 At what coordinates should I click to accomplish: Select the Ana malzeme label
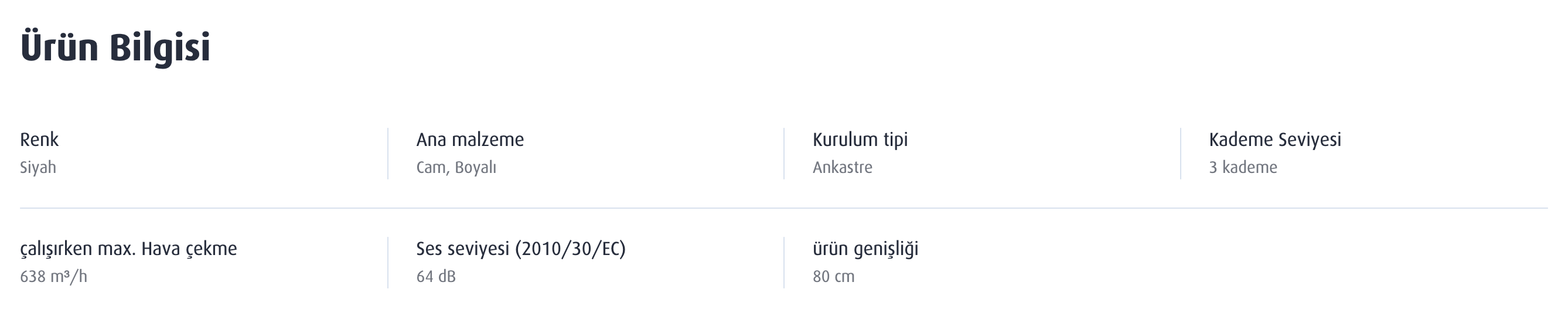tap(470, 140)
